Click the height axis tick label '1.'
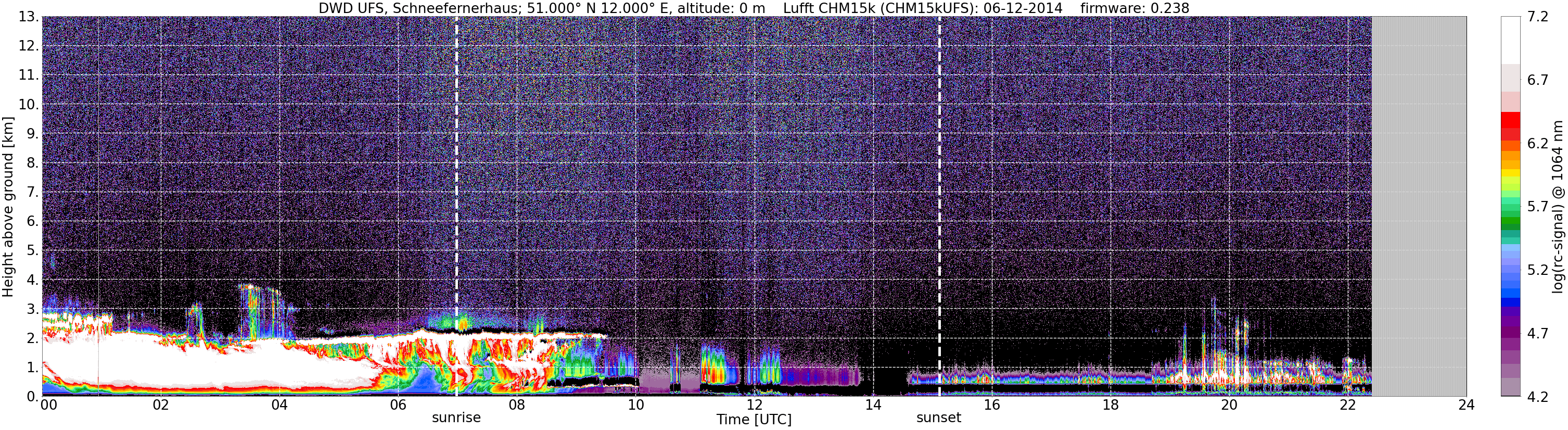 [x=33, y=367]
